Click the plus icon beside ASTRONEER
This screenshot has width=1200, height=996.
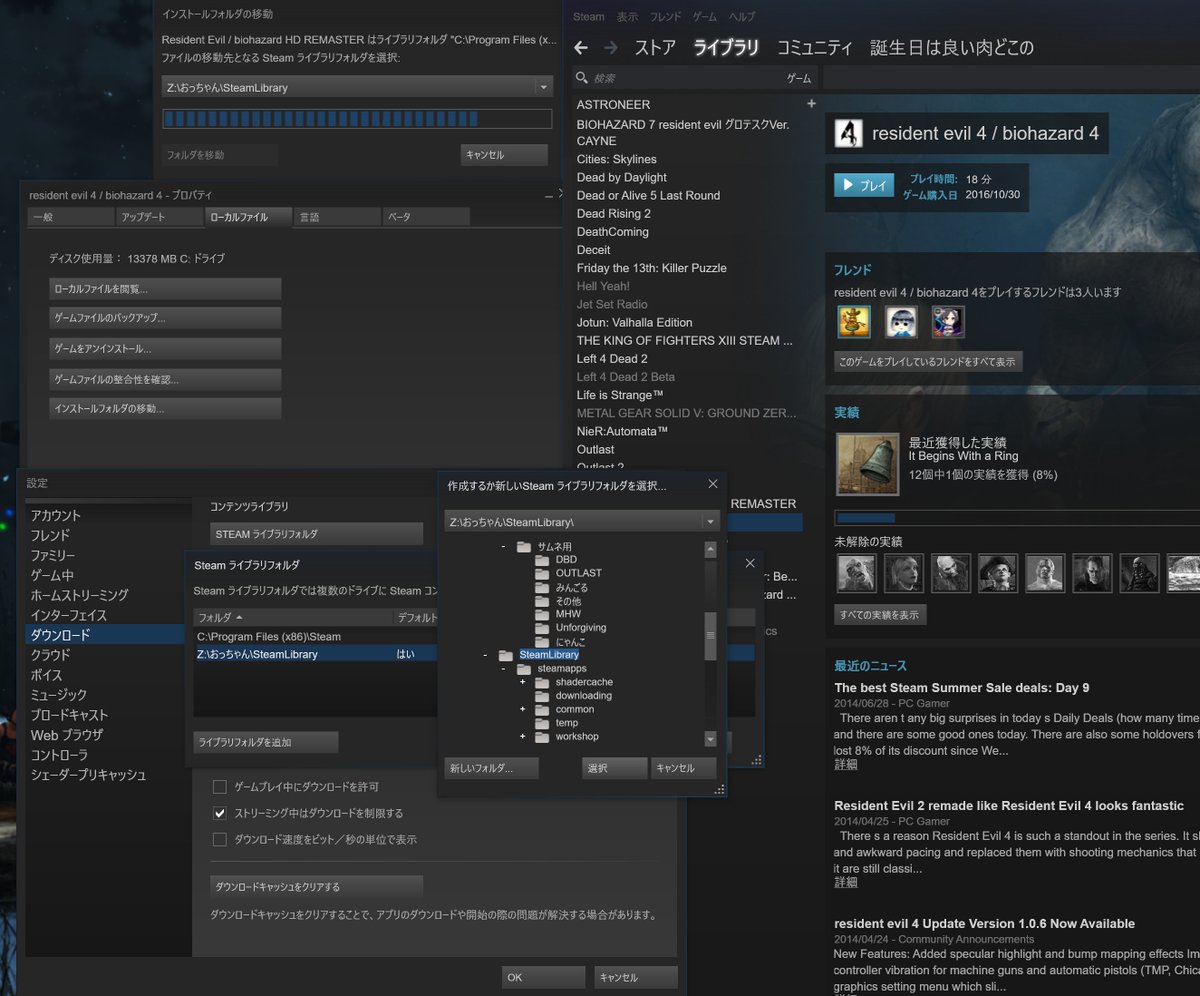[x=811, y=104]
